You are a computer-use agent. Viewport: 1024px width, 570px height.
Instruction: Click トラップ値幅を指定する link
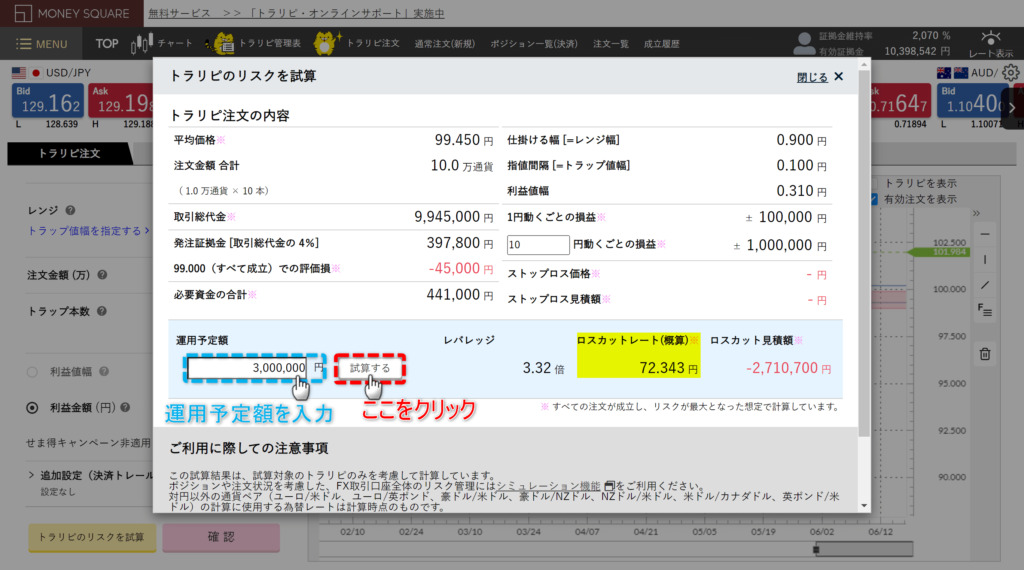pyautogui.click(x=88, y=230)
